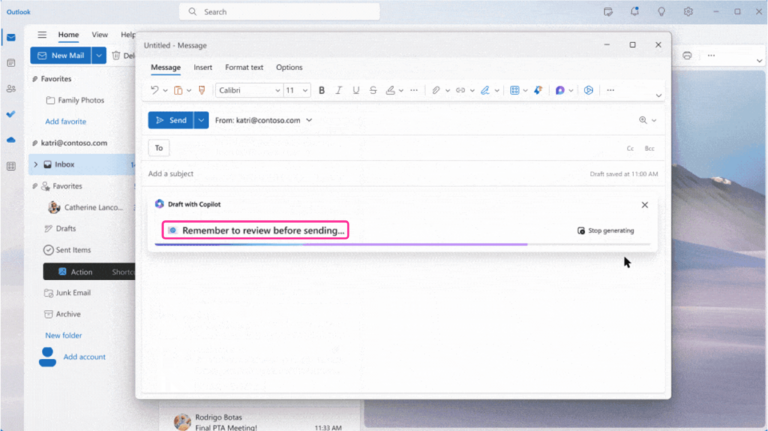Click the undo arrow icon
This screenshot has width=768, height=431.
coord(155,90)
